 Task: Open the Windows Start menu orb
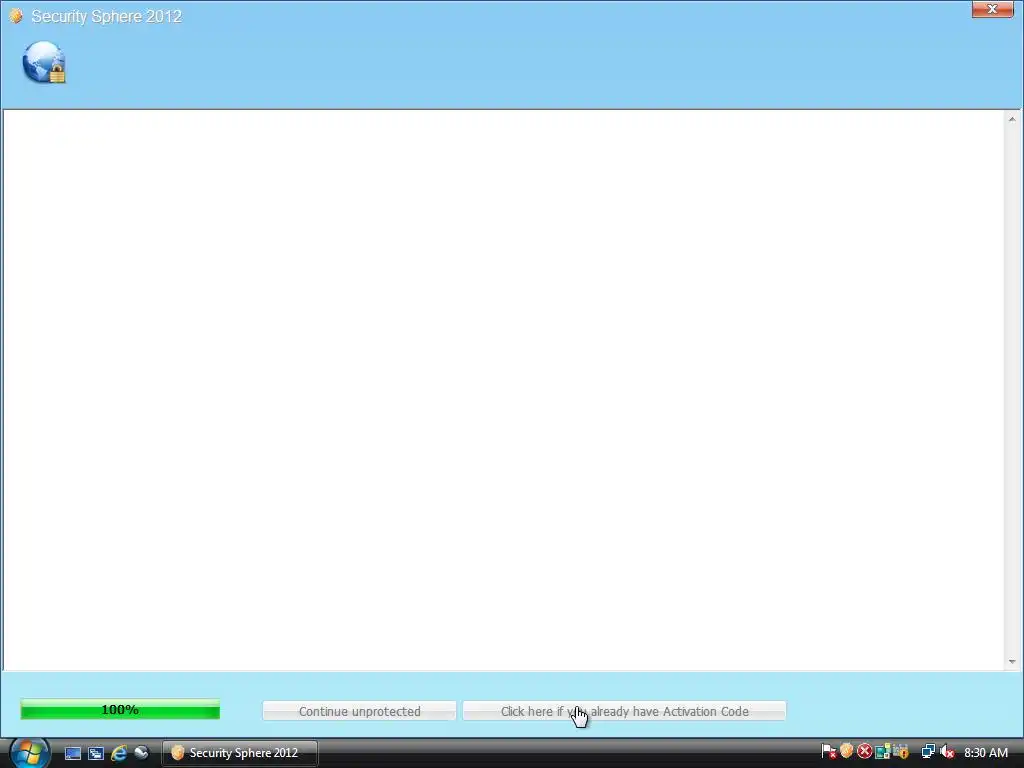coord(29,753)
